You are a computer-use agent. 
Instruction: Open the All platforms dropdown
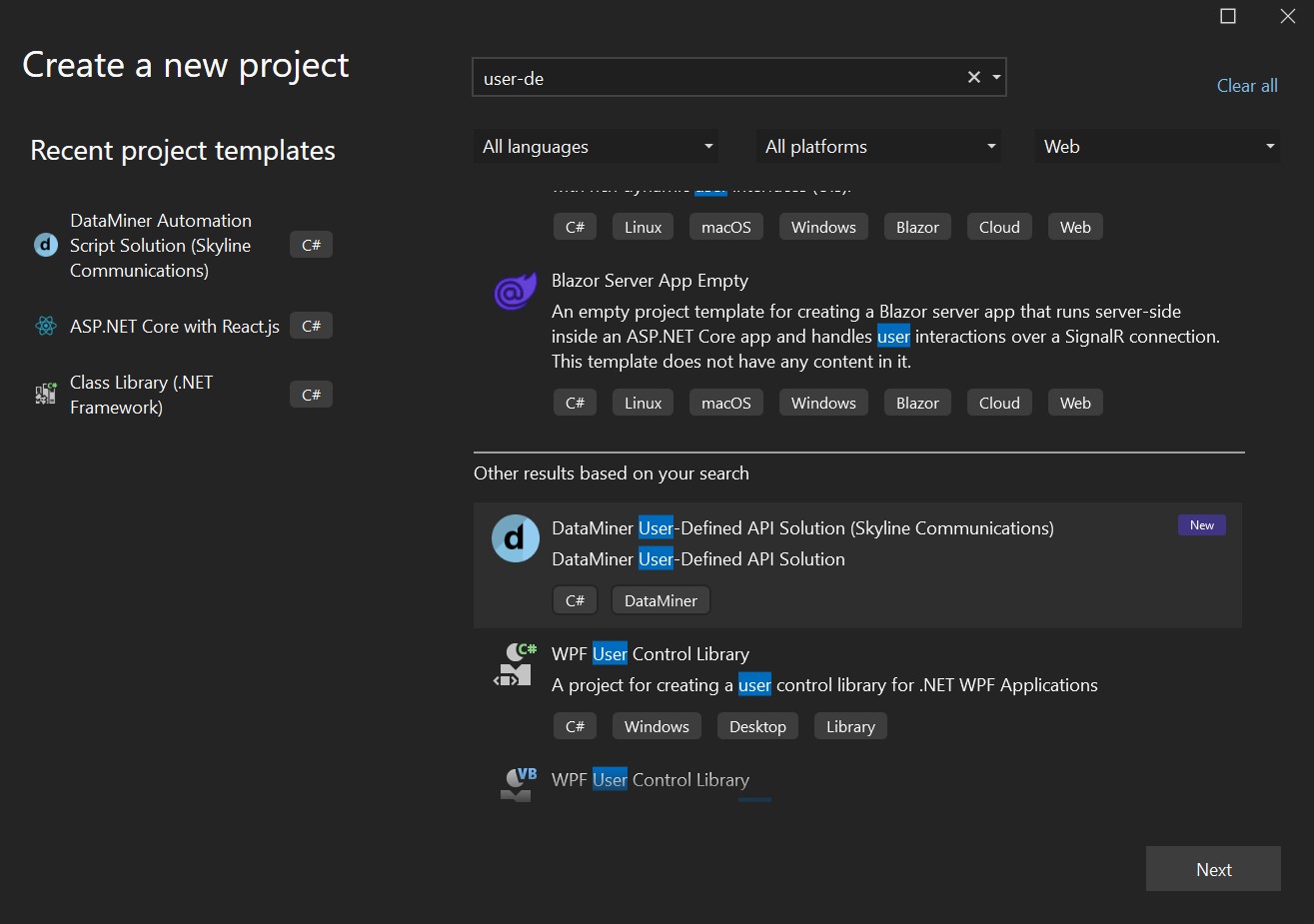pos(879,147)
